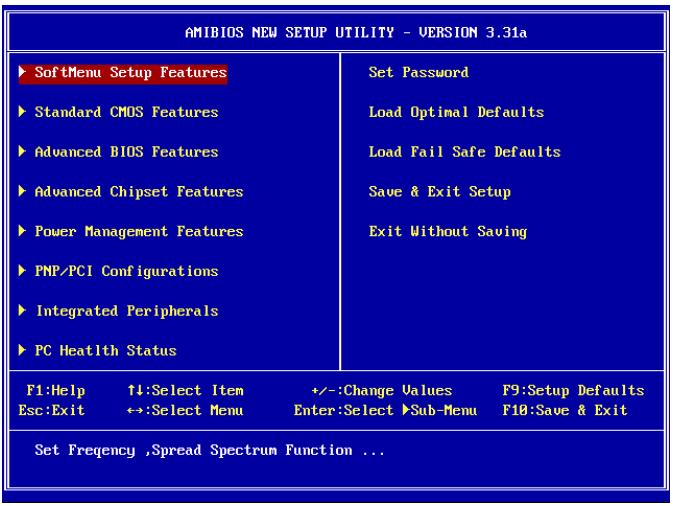Viewport: 673px width, 506px height.
Task: Open Integrated Peripherals menu
Action: (x=127, y=311)
